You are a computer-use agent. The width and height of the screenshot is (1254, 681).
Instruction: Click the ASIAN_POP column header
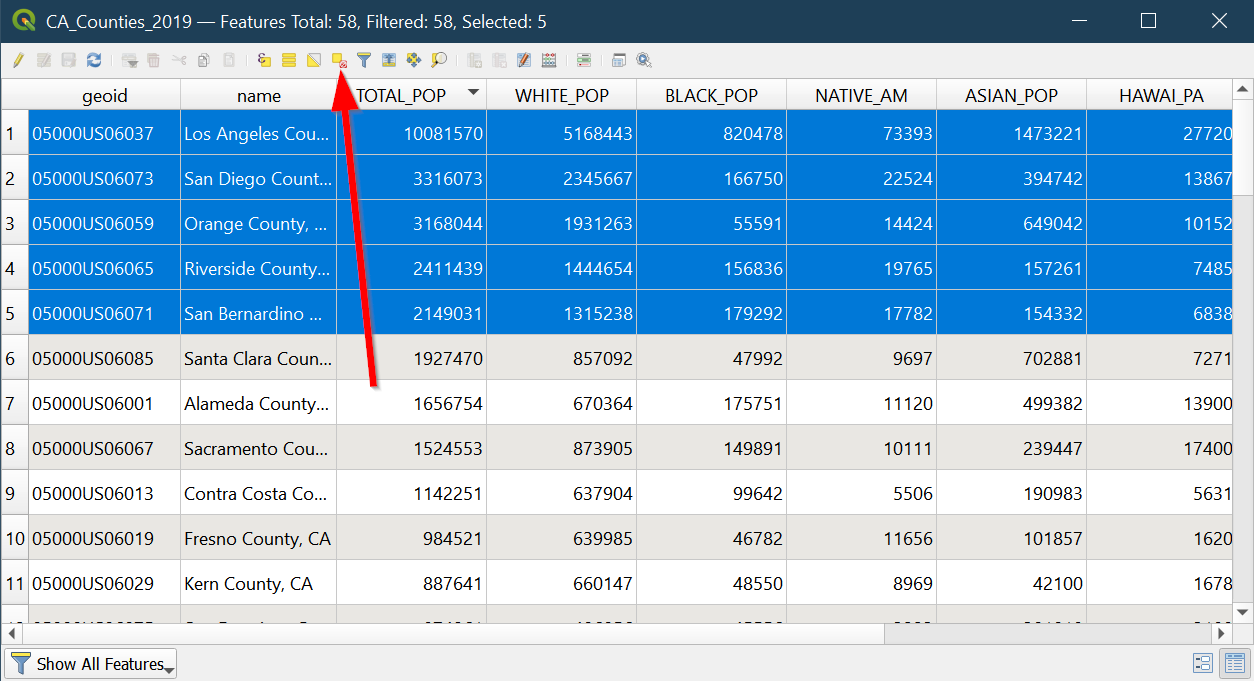1011,96
